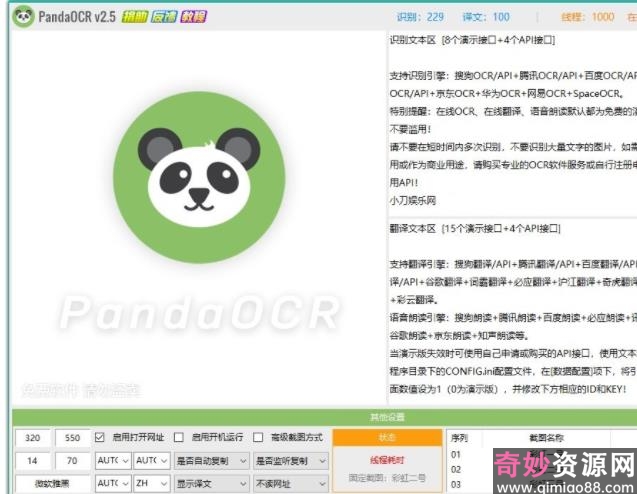Expand the 是否自动复制 dropdown

(x=211, y=461)
